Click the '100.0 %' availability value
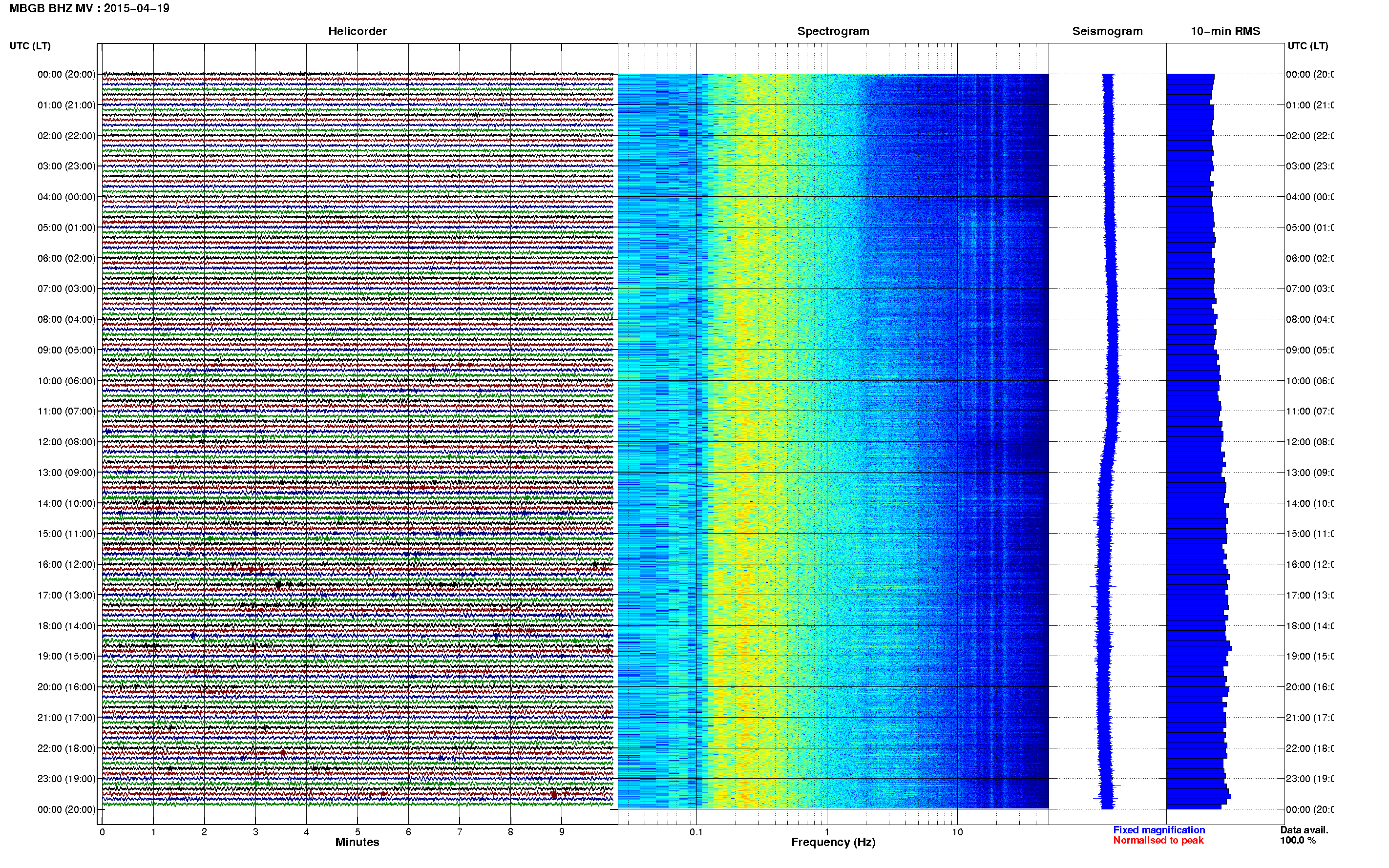1389x868 pixels. tap(1298, 841)
